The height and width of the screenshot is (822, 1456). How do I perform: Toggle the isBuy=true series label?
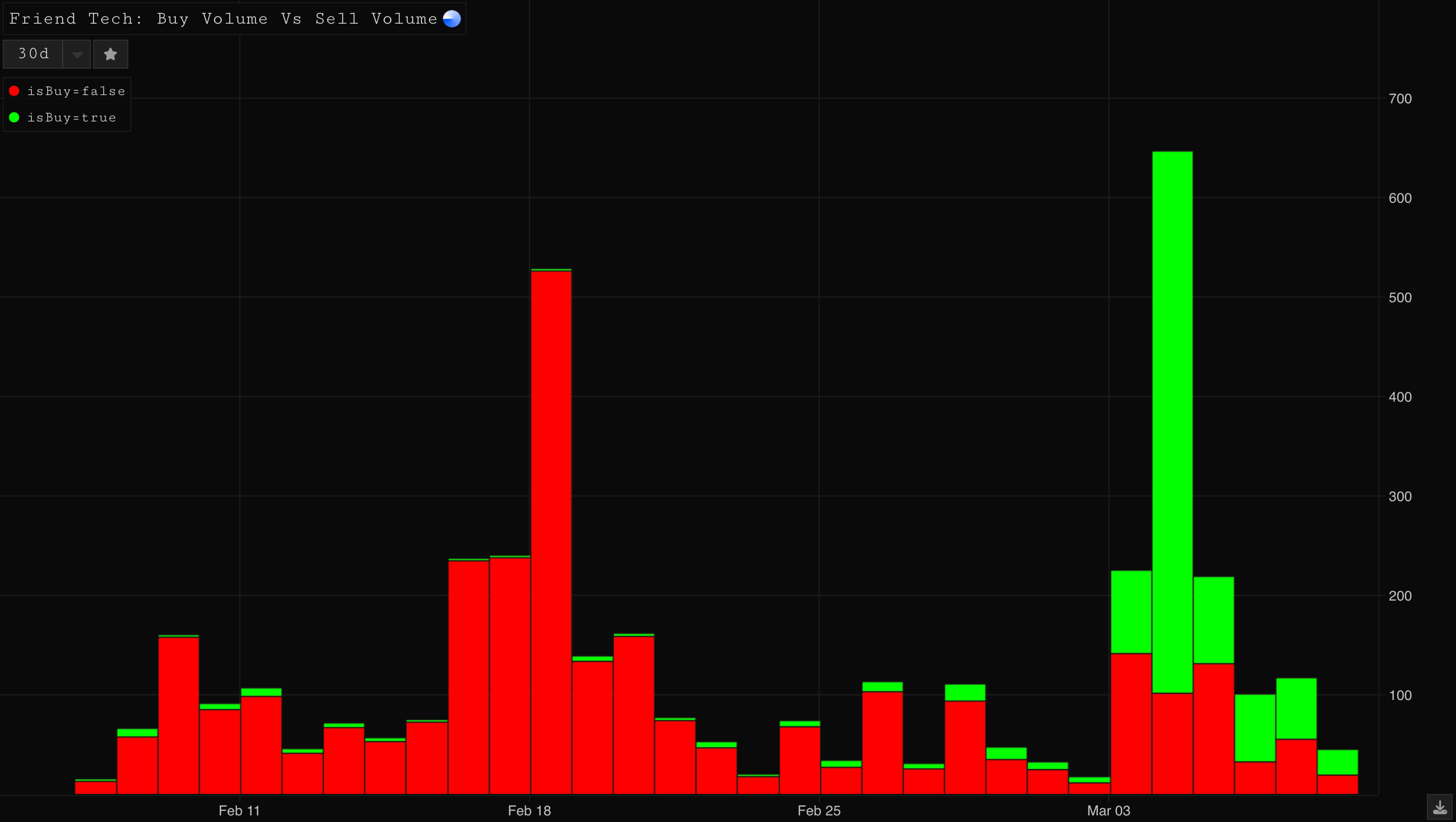click(71, 118)
